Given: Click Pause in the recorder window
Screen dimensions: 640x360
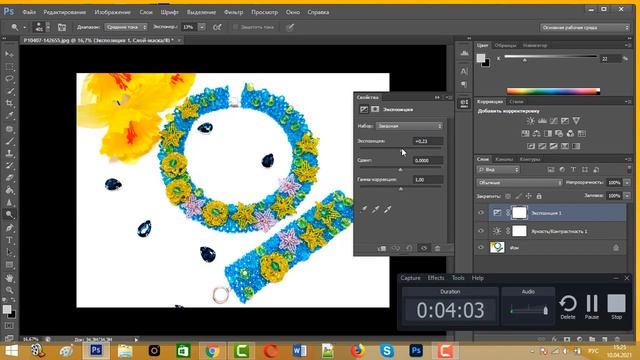Looking at the screenshot, I should [x=592, y=307].
